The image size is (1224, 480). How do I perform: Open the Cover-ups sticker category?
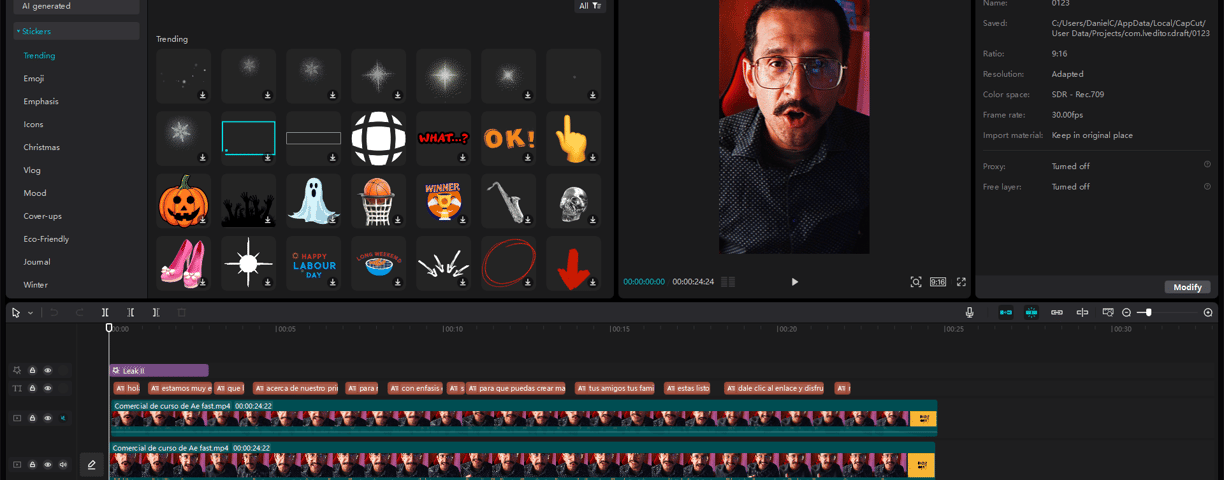pos(43,216)
